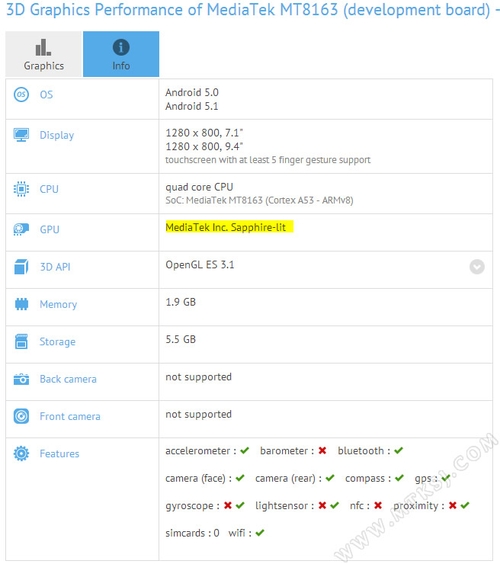Viewport: 500px width, 564px height.
Task: Click the Storage drive icon
Action: click(x=21, y=341)
